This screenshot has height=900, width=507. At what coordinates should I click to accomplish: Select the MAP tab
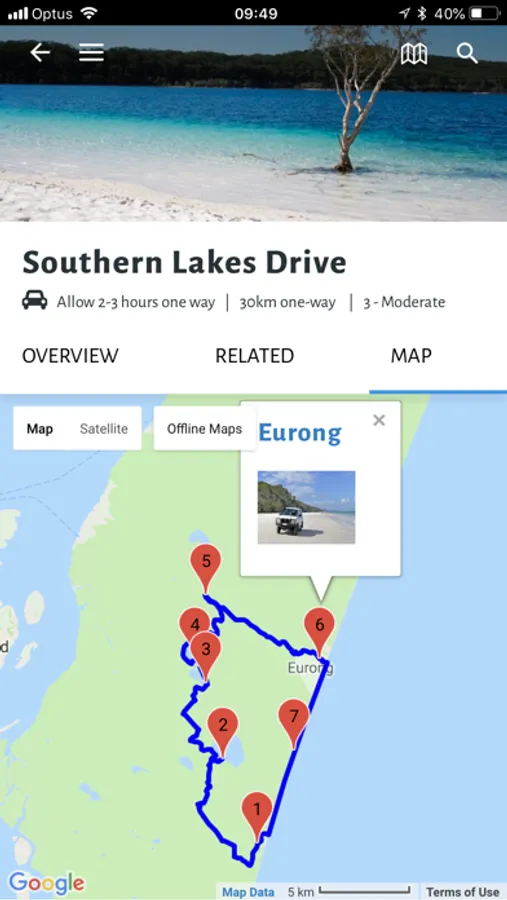[x=411, y=356]
